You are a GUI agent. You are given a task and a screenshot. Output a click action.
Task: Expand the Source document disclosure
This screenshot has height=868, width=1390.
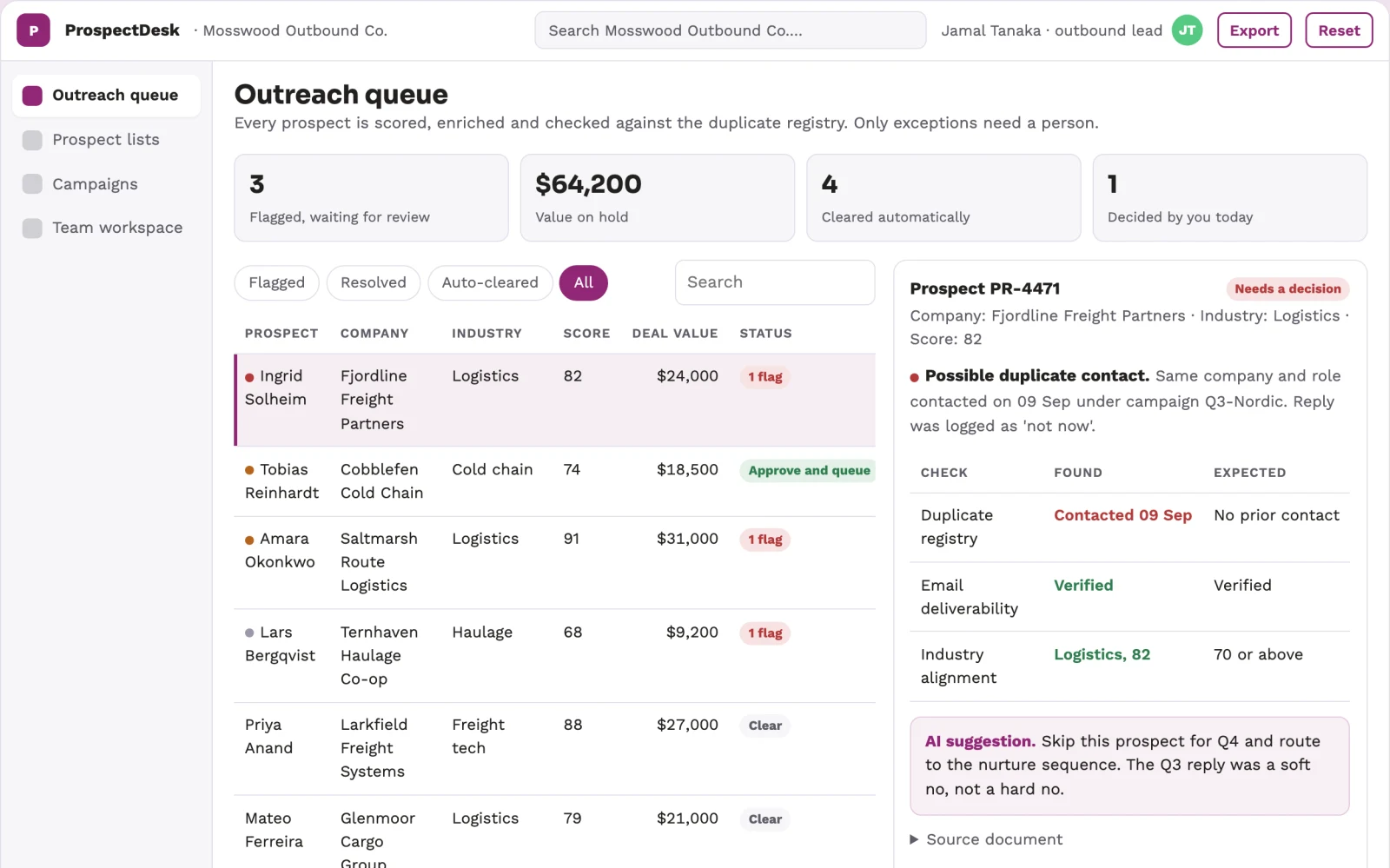985,839
